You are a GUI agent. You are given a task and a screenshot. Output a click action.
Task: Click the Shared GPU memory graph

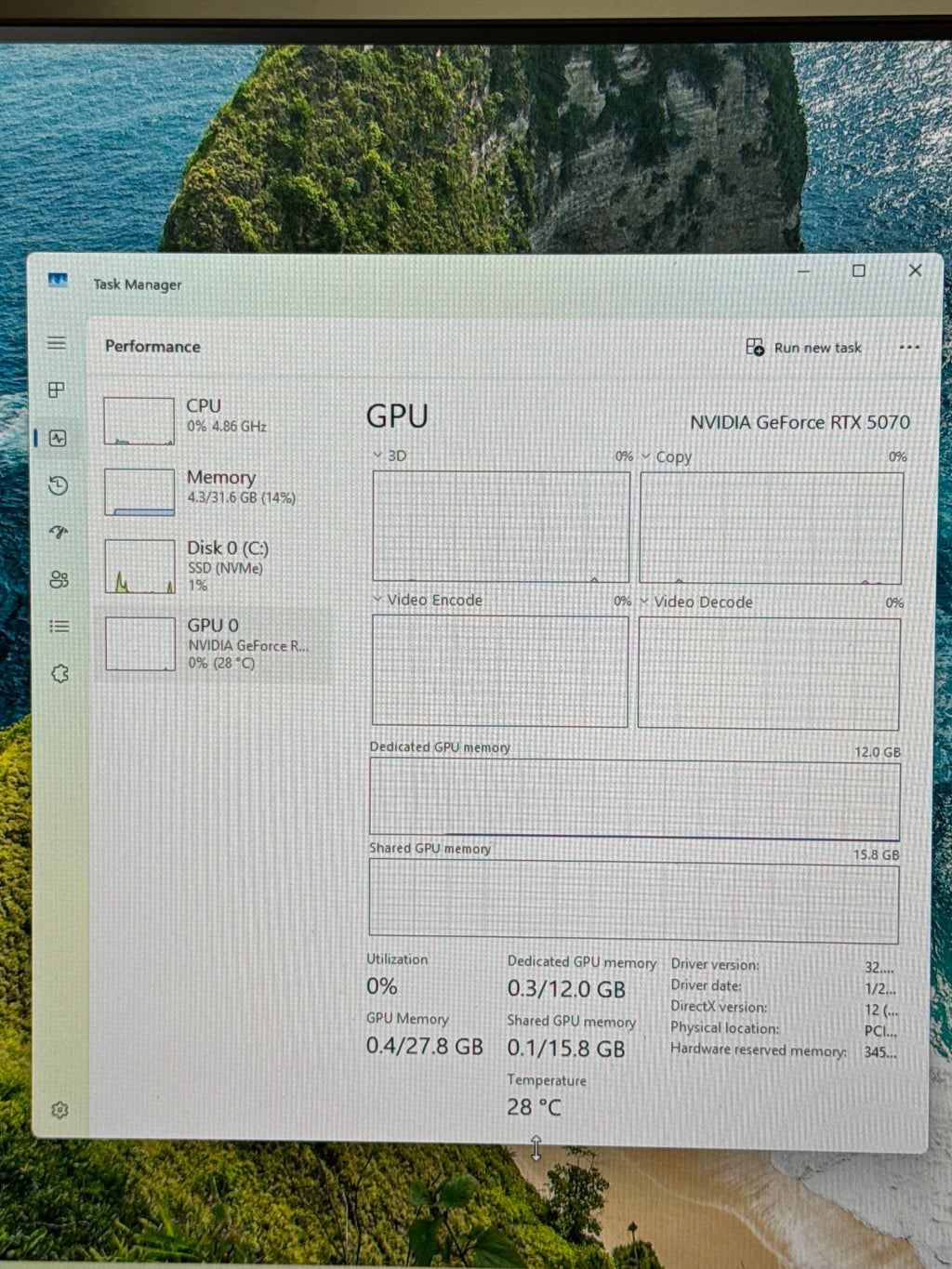634,900
